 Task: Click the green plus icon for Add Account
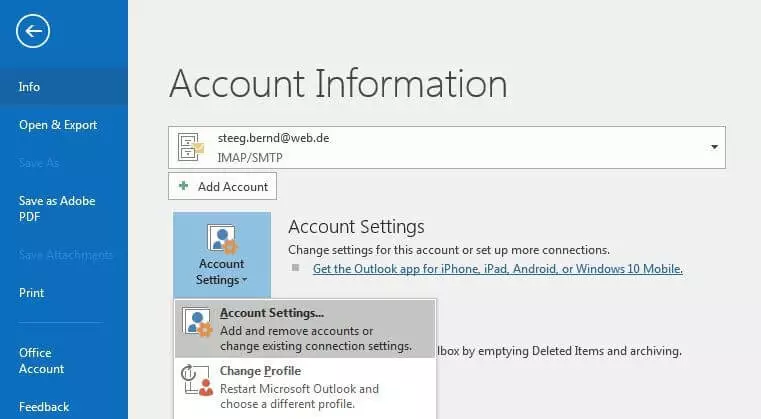[x=184, y=187]
